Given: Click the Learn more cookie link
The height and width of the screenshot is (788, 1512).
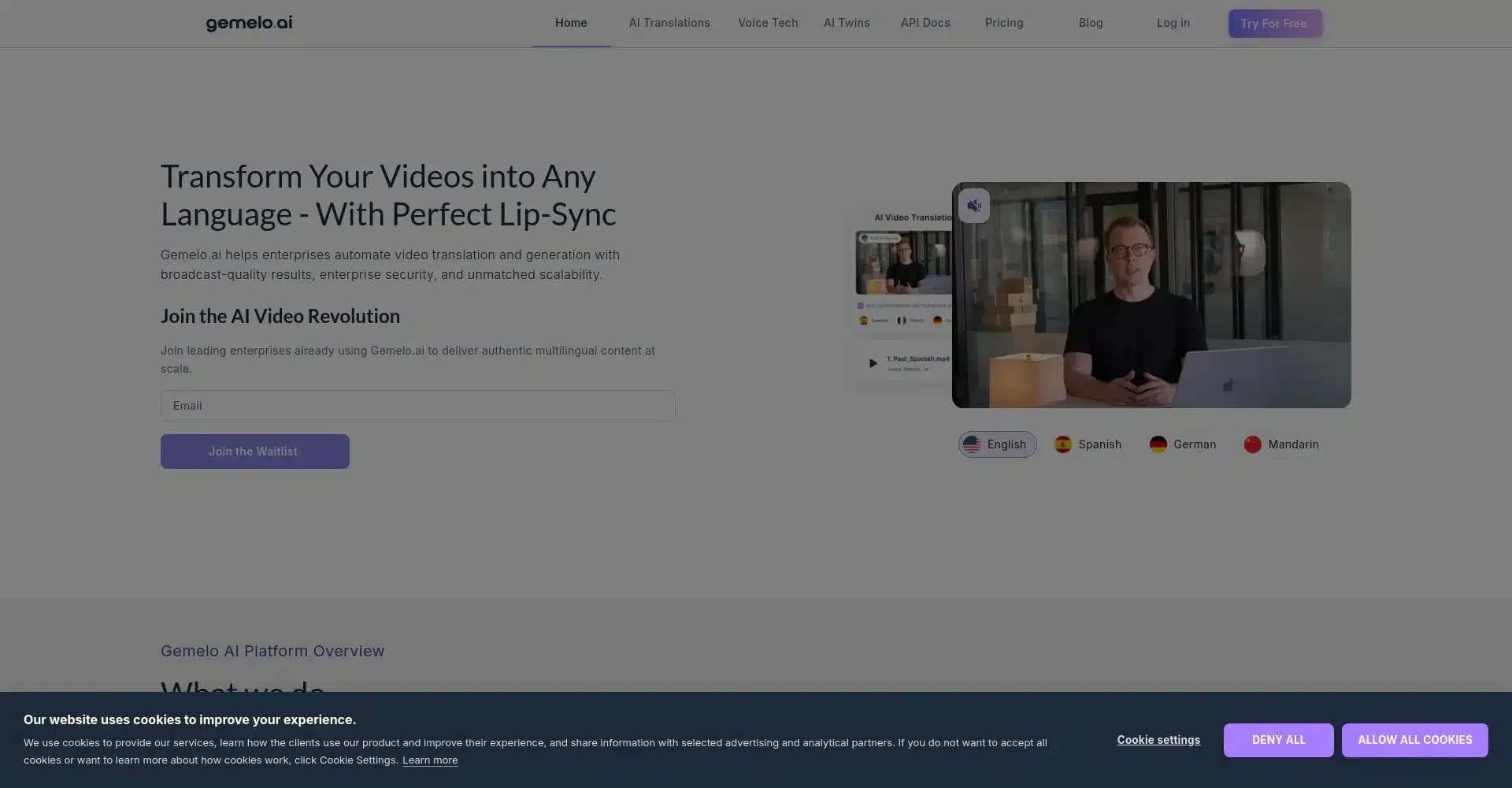Looking at the screenshot, I should (430, 760).
